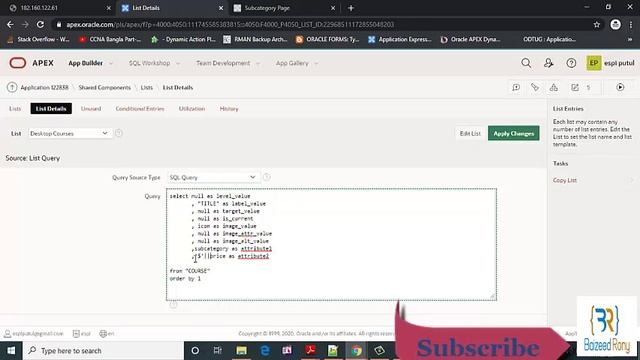Click help icon beside List dropdown
This screenshot has width=640, height=360.
coord(118,133)
